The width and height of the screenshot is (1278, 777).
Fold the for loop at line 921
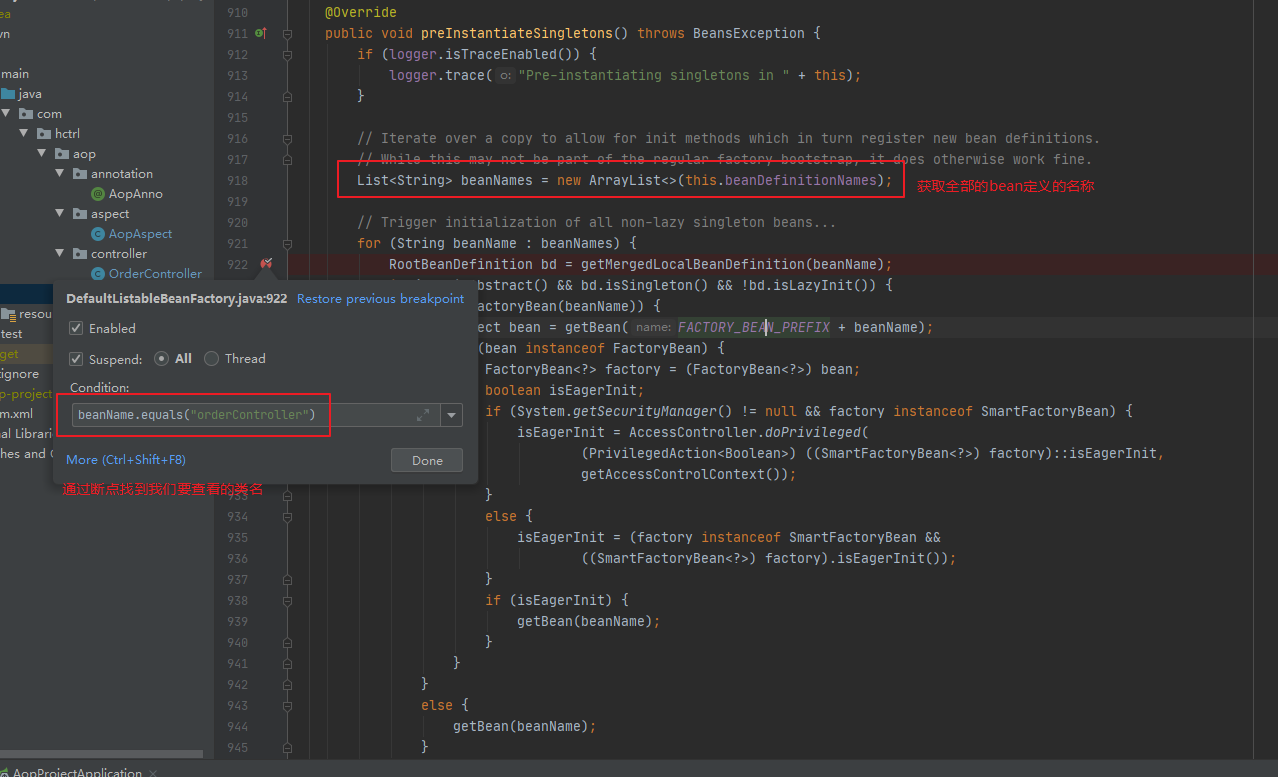(x=288, y=243)
